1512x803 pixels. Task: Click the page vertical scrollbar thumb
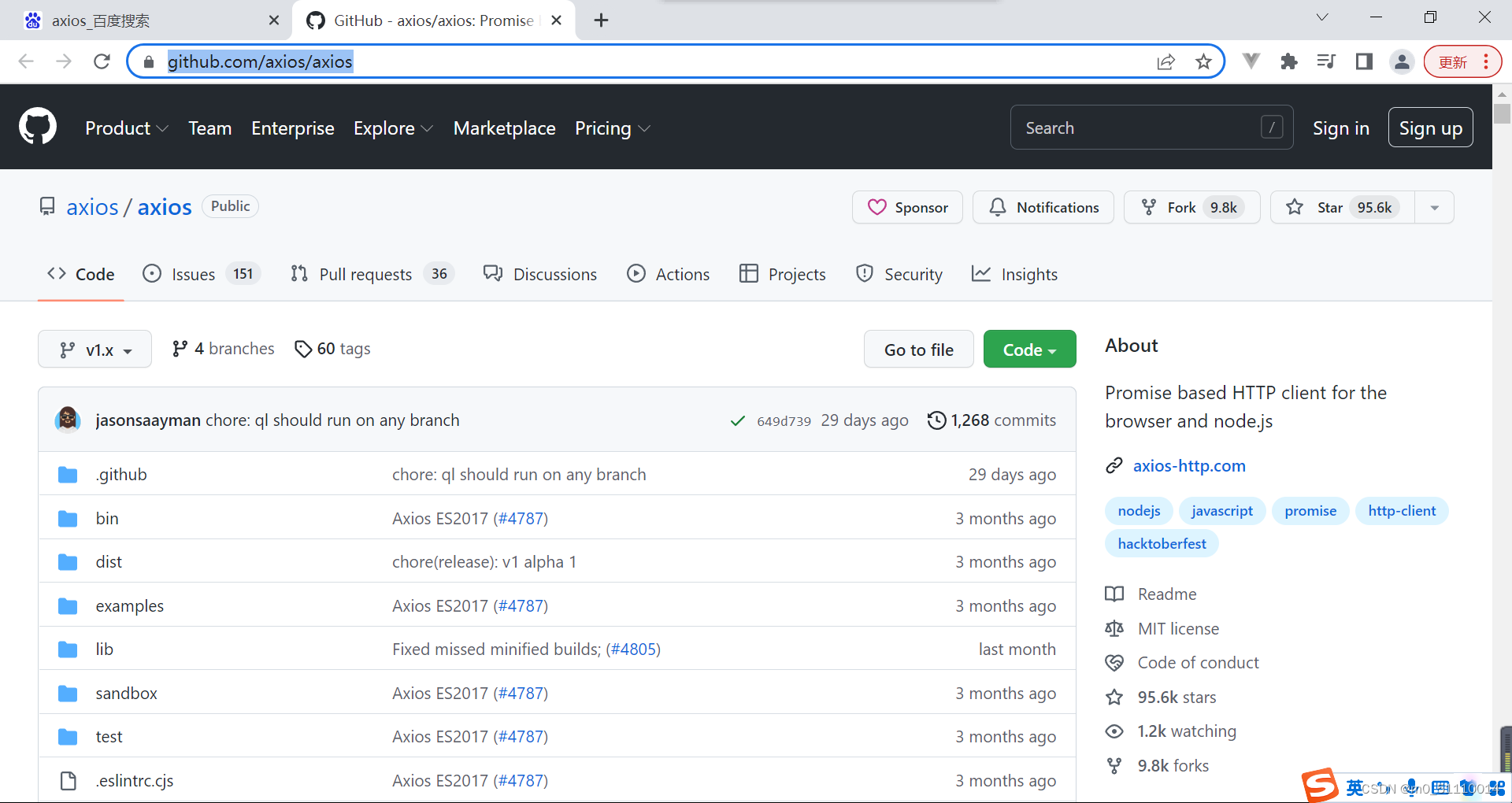pyautogui.click(x=1502, y=113)
